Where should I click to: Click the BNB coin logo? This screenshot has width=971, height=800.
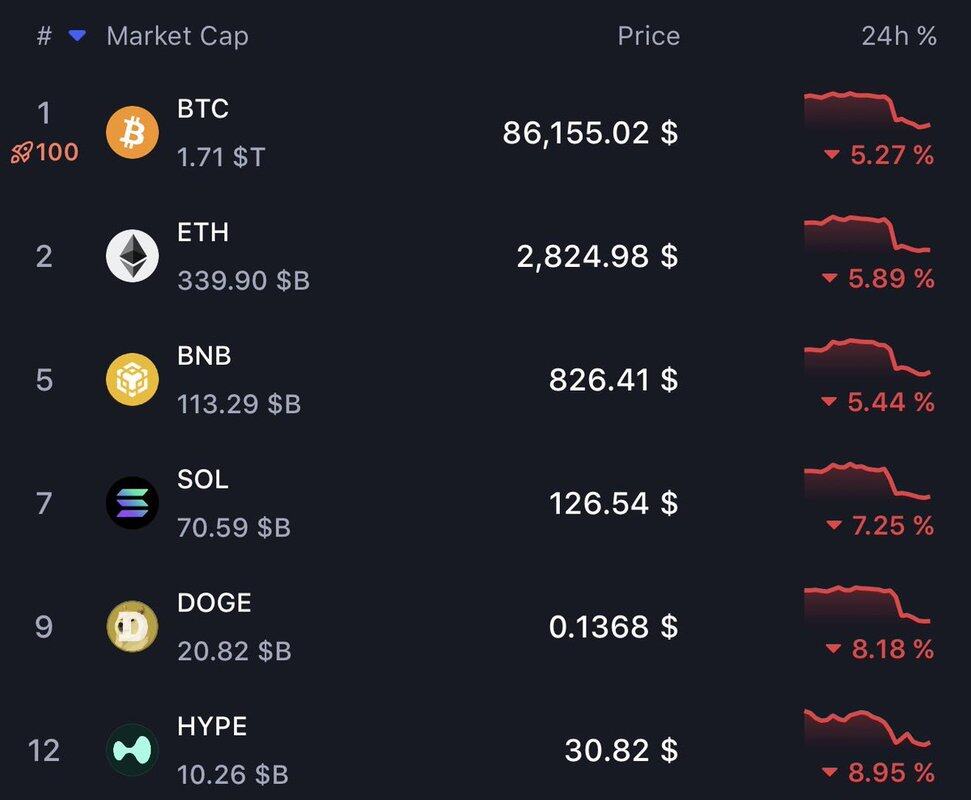point(132,379)
